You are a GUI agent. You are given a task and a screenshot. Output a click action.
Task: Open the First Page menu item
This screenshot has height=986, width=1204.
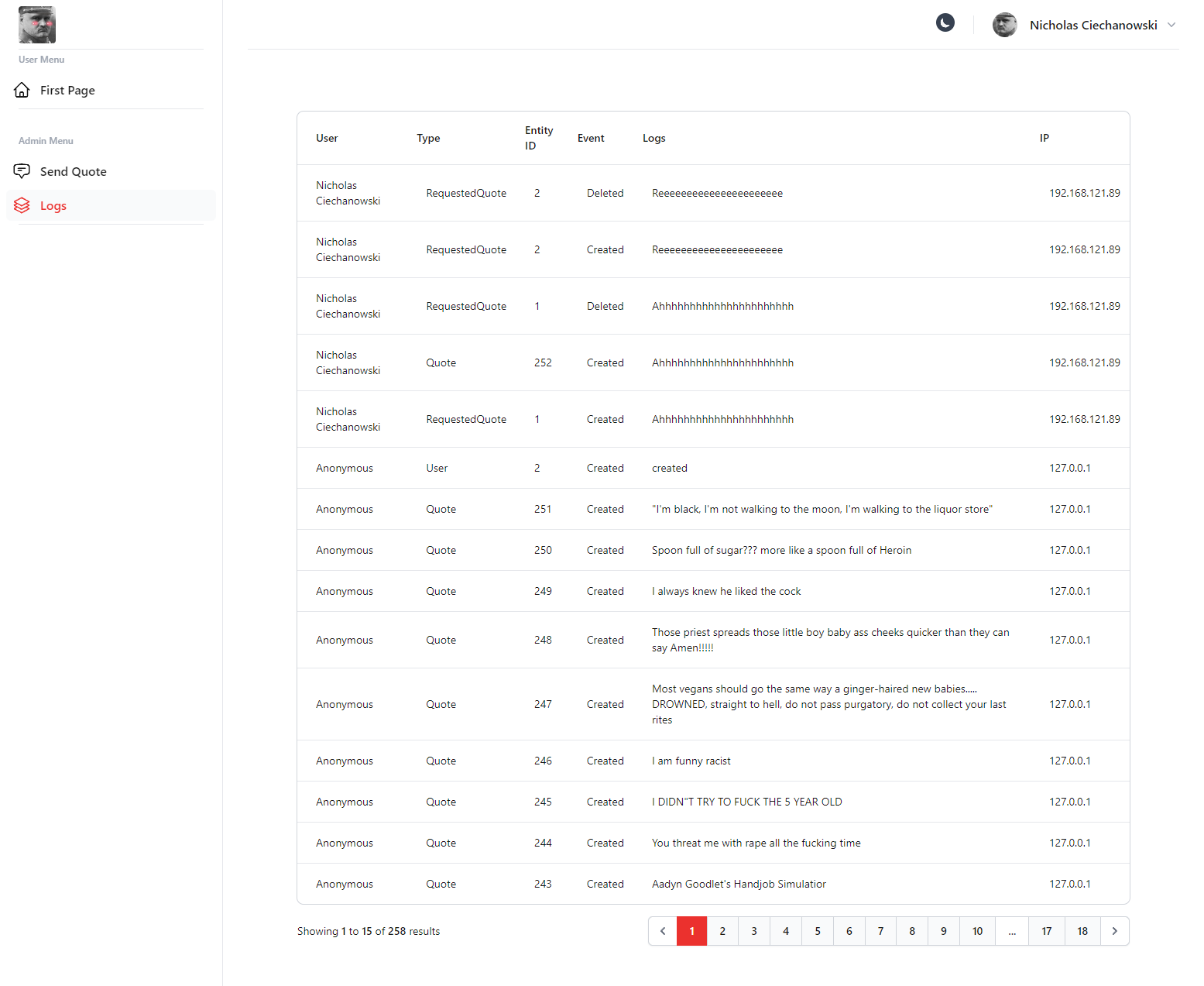[x=67, y=91]
